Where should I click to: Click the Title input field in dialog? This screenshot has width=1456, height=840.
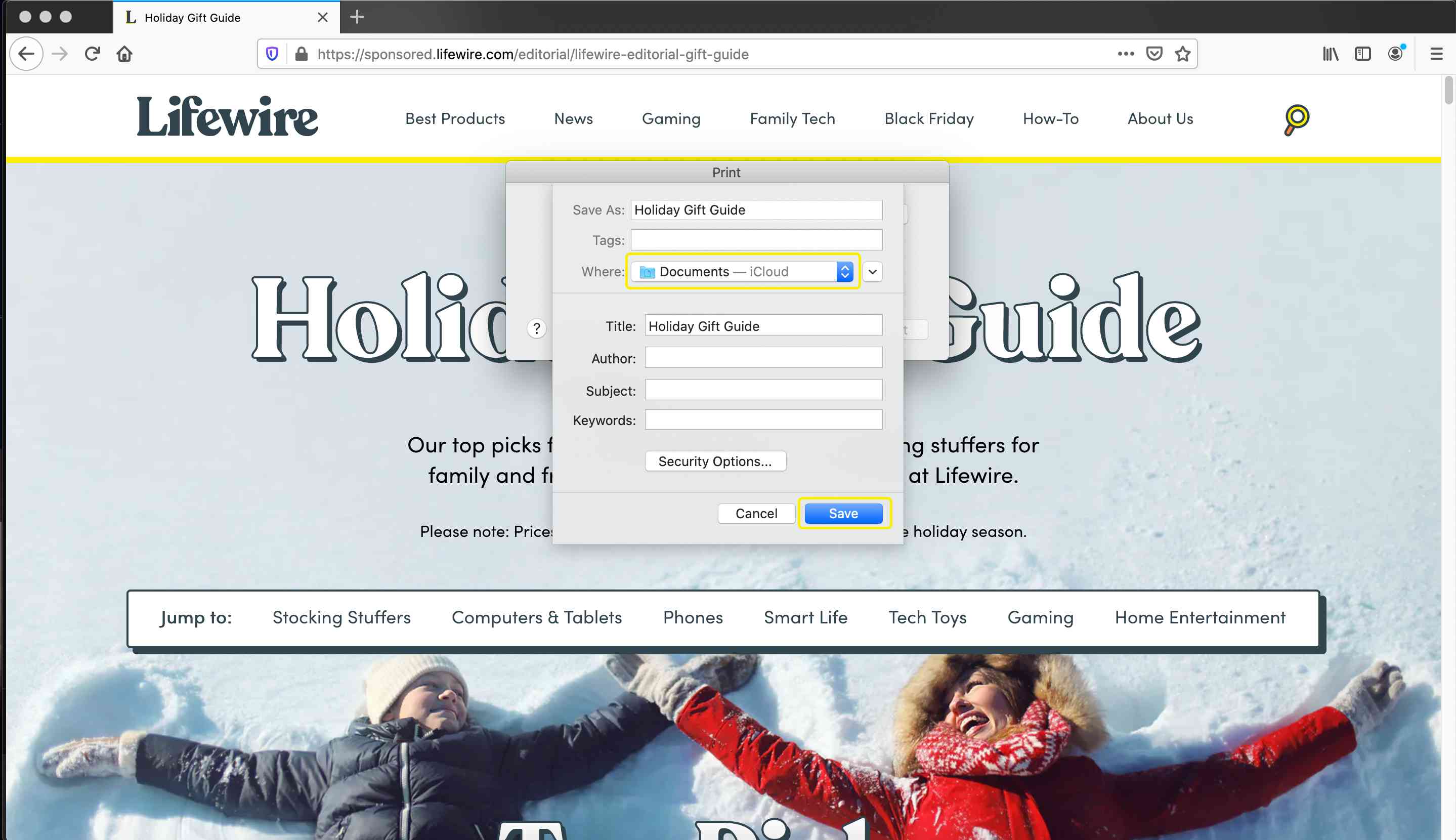click(762, 326)
